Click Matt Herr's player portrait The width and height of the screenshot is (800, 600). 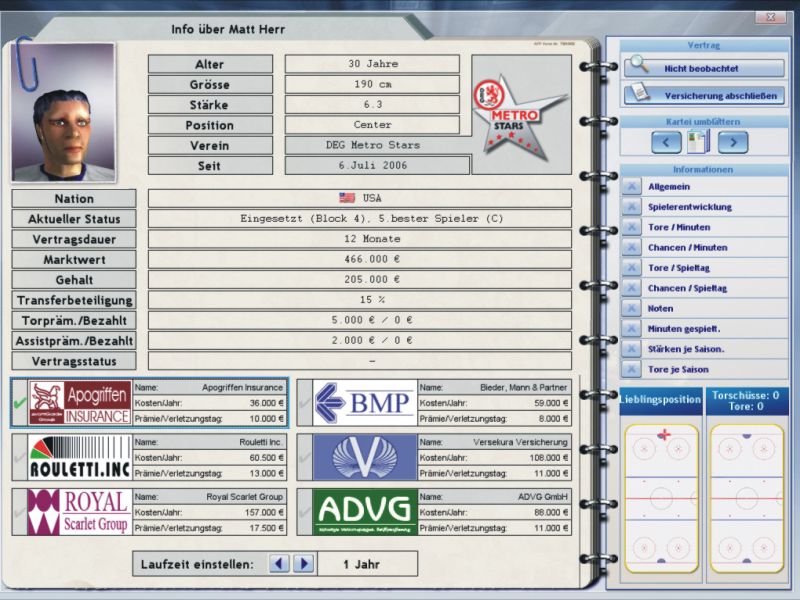[63, 112]
